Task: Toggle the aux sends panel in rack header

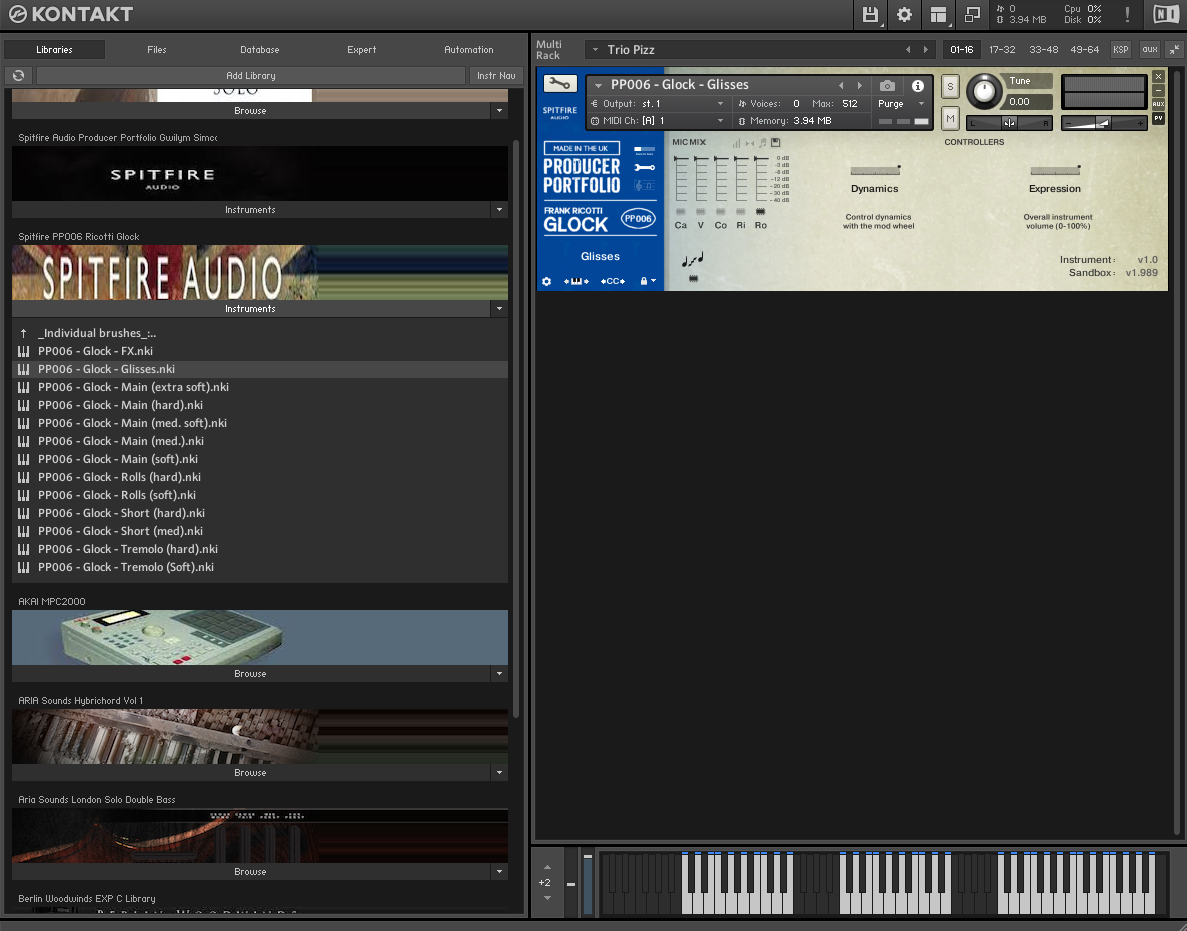Action: pyautogui.click(x=1150, y=50)
